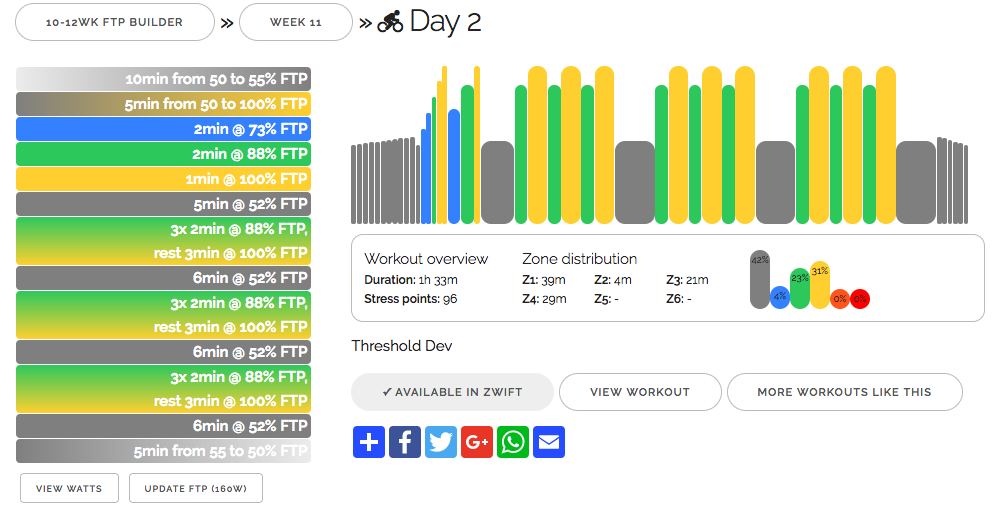Select the 5min cooldown 55 to 50% FTP row

coord(164,451)
